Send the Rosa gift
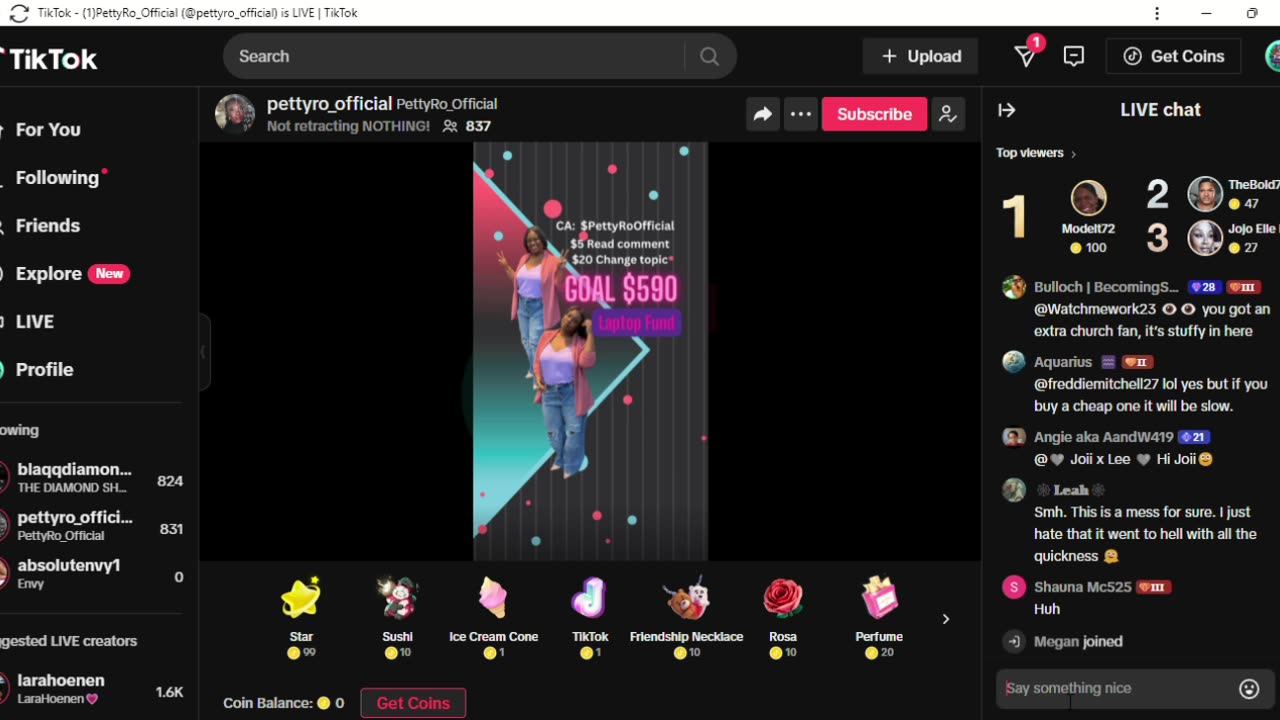Image resolution: width=1280 pixels, height=720 pixels. 783,617
